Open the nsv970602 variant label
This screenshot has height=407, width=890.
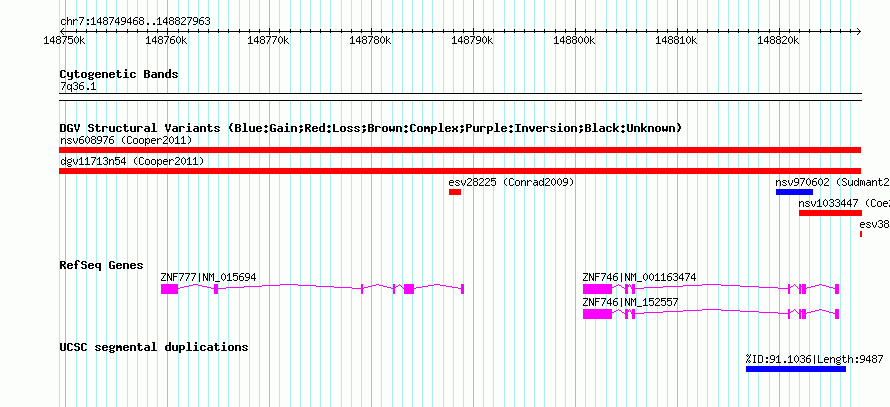[832, 182]
